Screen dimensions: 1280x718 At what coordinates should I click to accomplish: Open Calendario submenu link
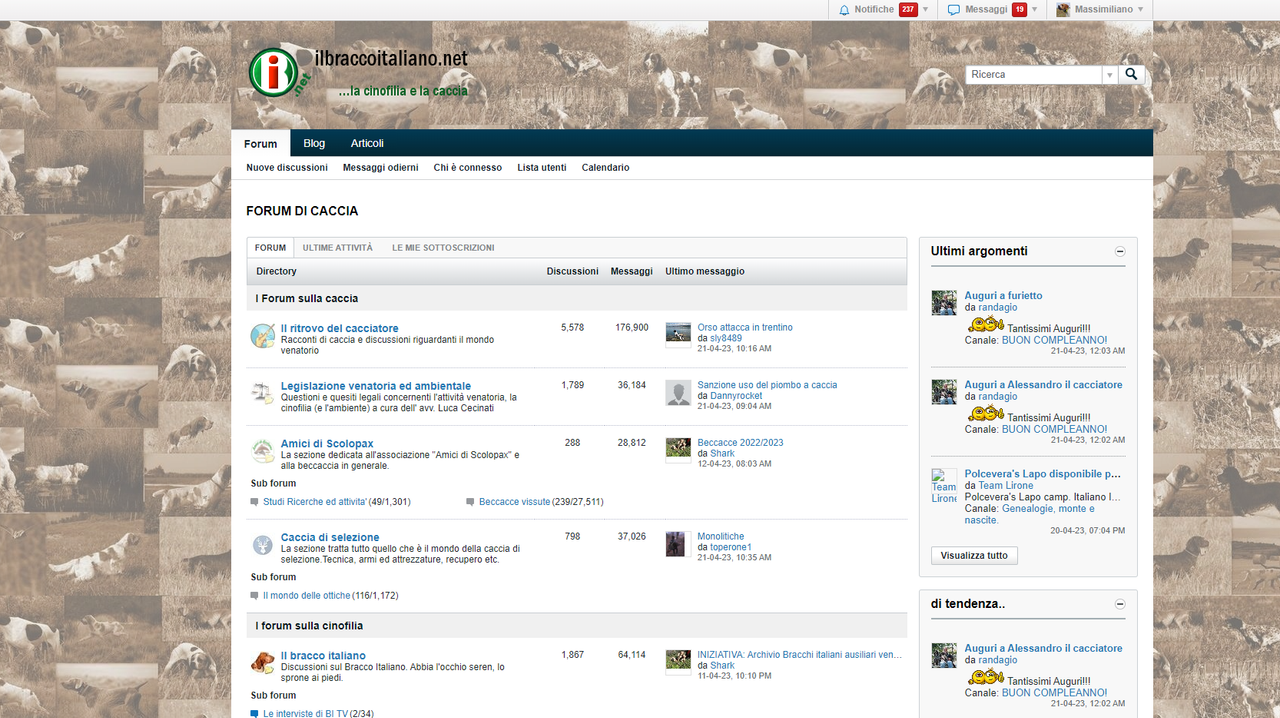(x=606, y=168)
